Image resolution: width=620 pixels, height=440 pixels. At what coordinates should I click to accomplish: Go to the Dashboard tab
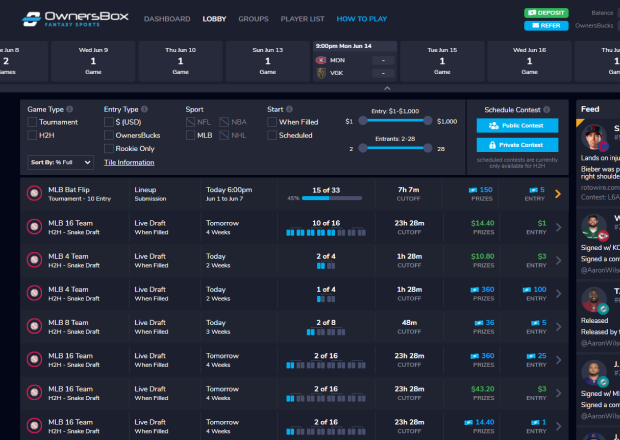click(167, 19)
